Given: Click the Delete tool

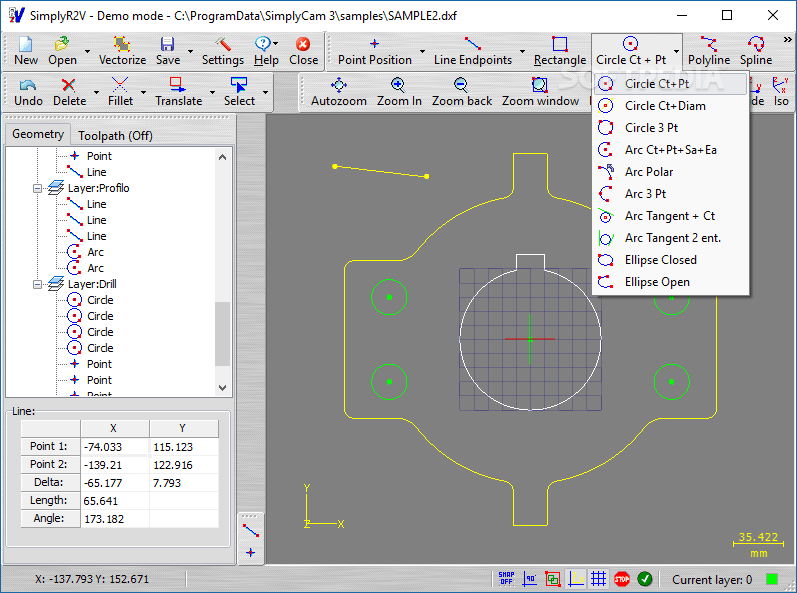Looking at the screenshot, I should click(69, 92).
